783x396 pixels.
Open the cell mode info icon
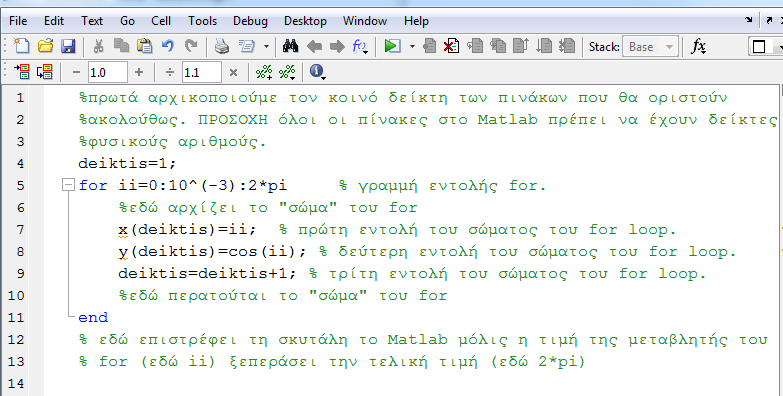317,72
